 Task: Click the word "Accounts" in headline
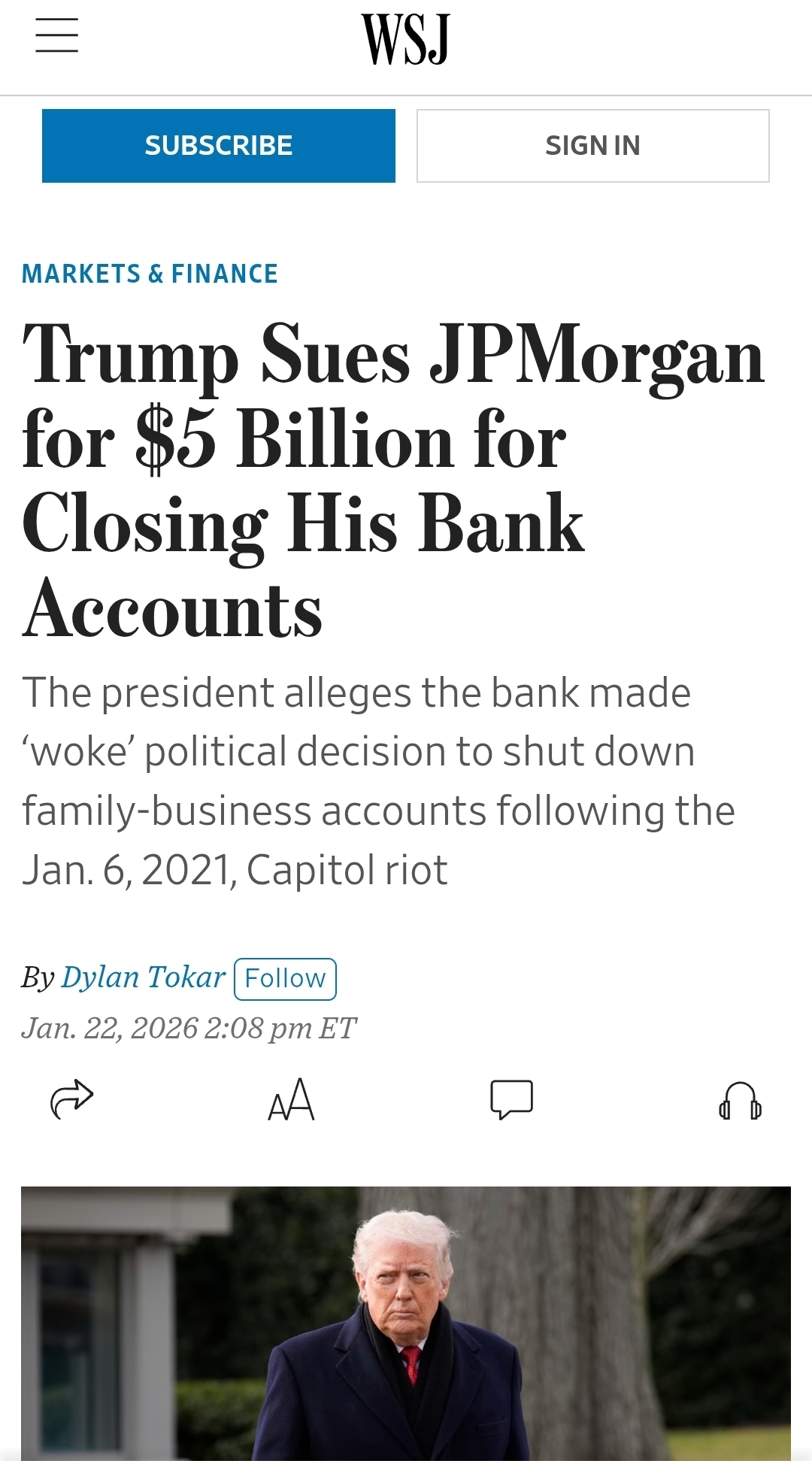173,609
